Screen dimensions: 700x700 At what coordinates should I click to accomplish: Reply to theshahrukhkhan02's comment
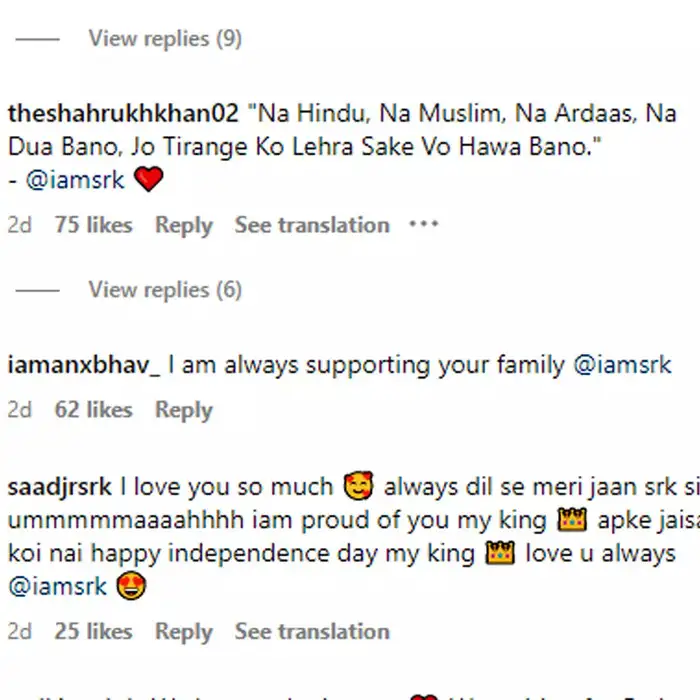coord(183,225)
